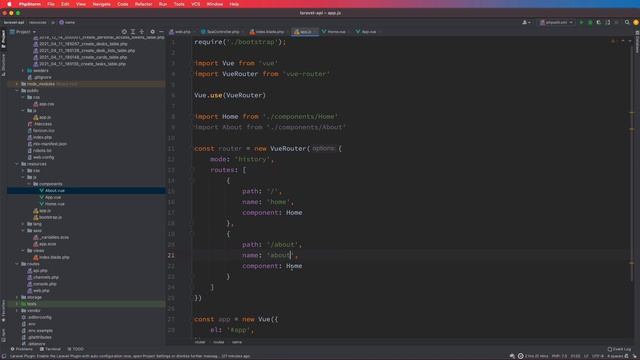Open the VCS menu

(x=196, y=4)
